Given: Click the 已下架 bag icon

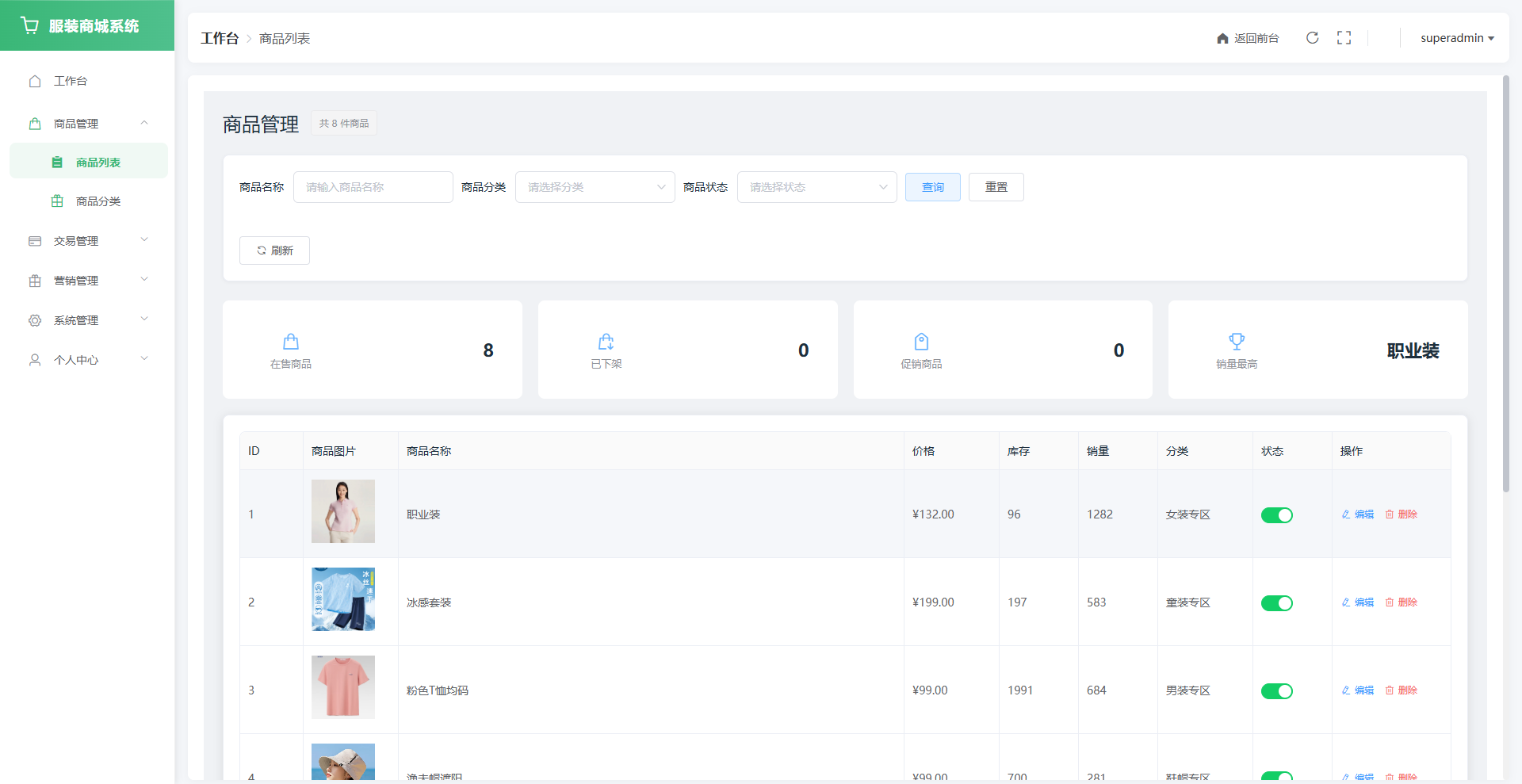Looking at the screenshot, I should [606, 342].
